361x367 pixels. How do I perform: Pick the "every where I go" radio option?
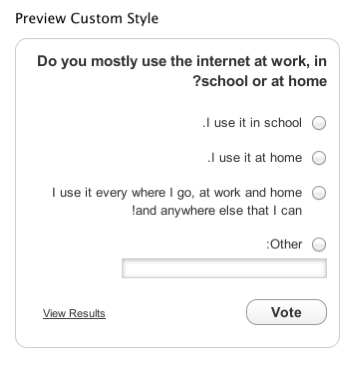pyautogui.click(x=319, y=193)
